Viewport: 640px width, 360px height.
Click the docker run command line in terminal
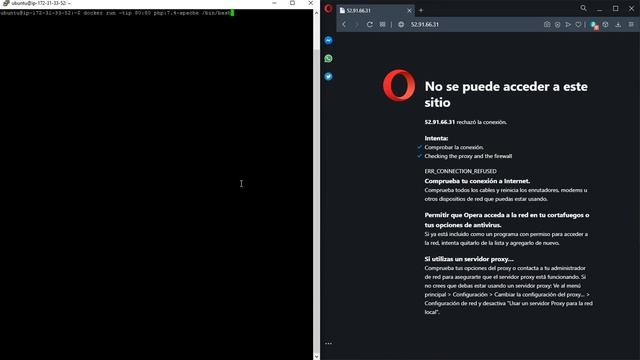pos(117,13)
